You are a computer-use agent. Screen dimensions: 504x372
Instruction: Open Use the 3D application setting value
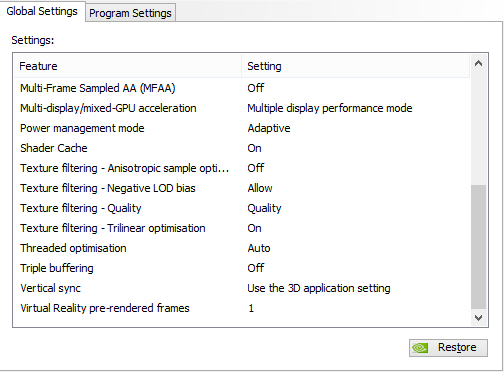(x=319, y=288)
